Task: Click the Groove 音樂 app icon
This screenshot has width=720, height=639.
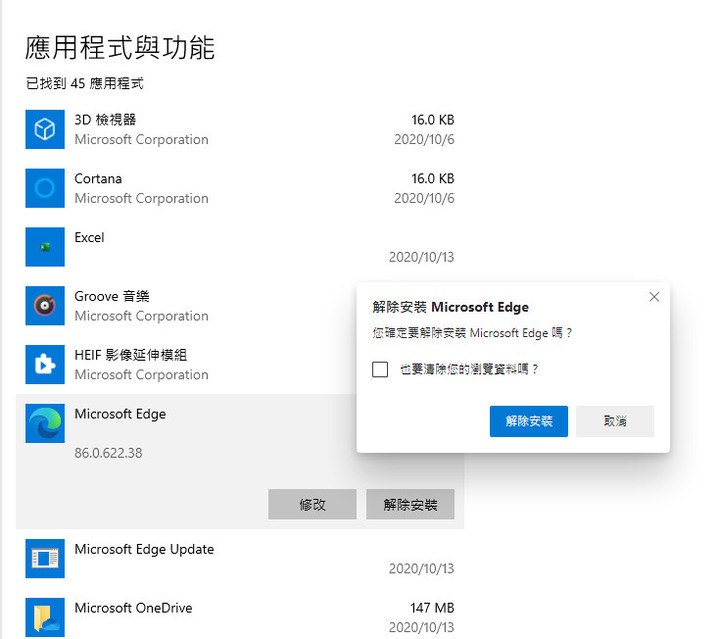Action: click(x=45, y=306)
